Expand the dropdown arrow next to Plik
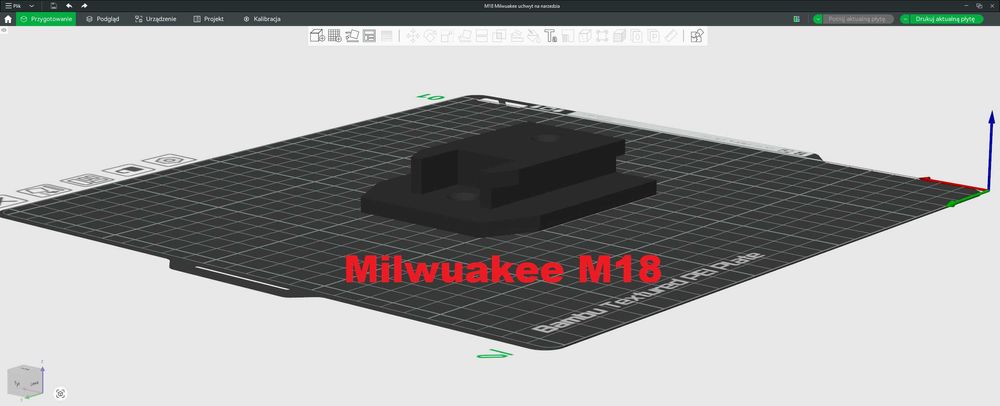Image resolution: width=1000 pixels, height=406 pixels. pos(32,6)
